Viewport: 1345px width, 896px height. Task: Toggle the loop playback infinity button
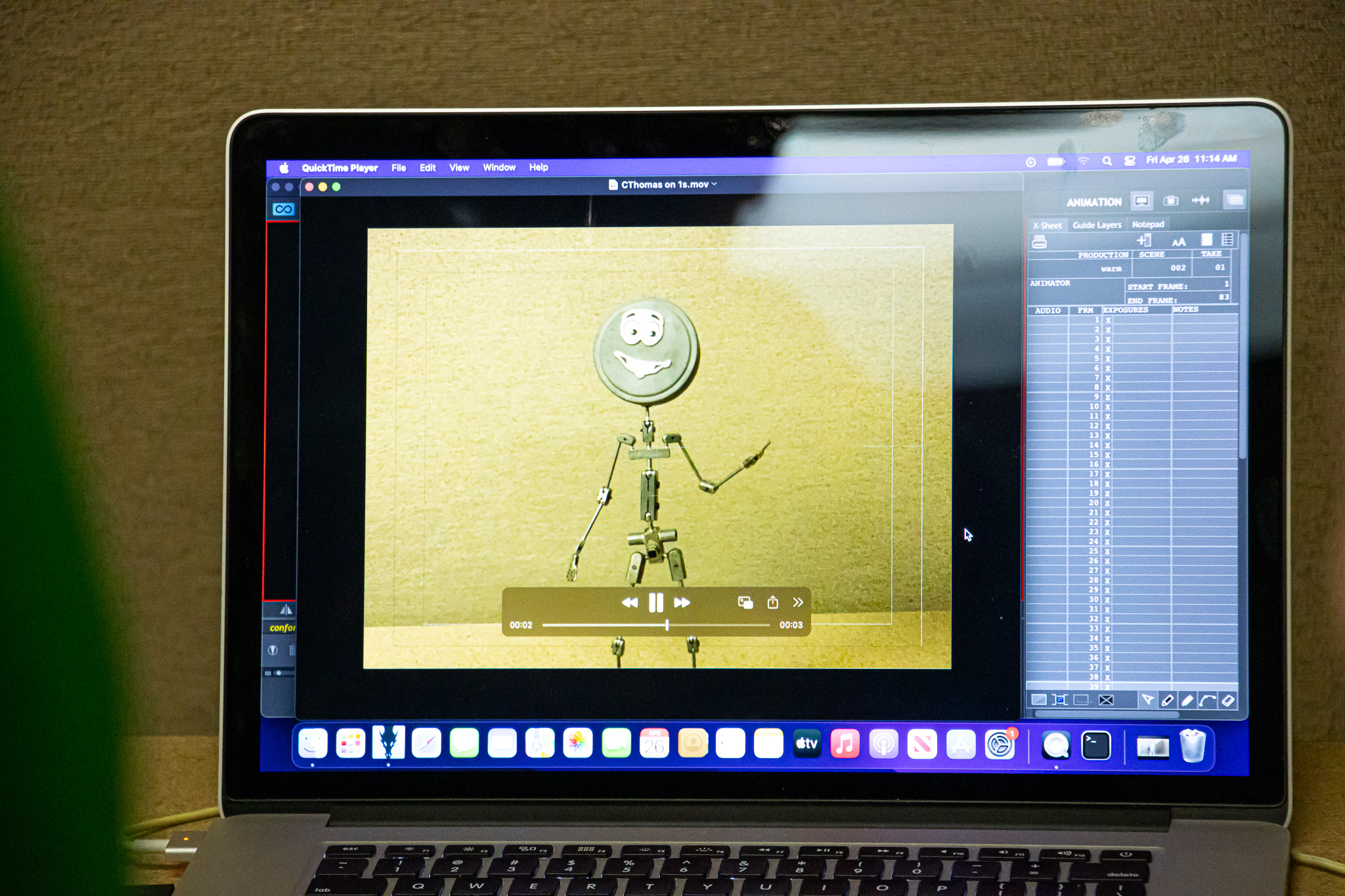coord(284,209)
